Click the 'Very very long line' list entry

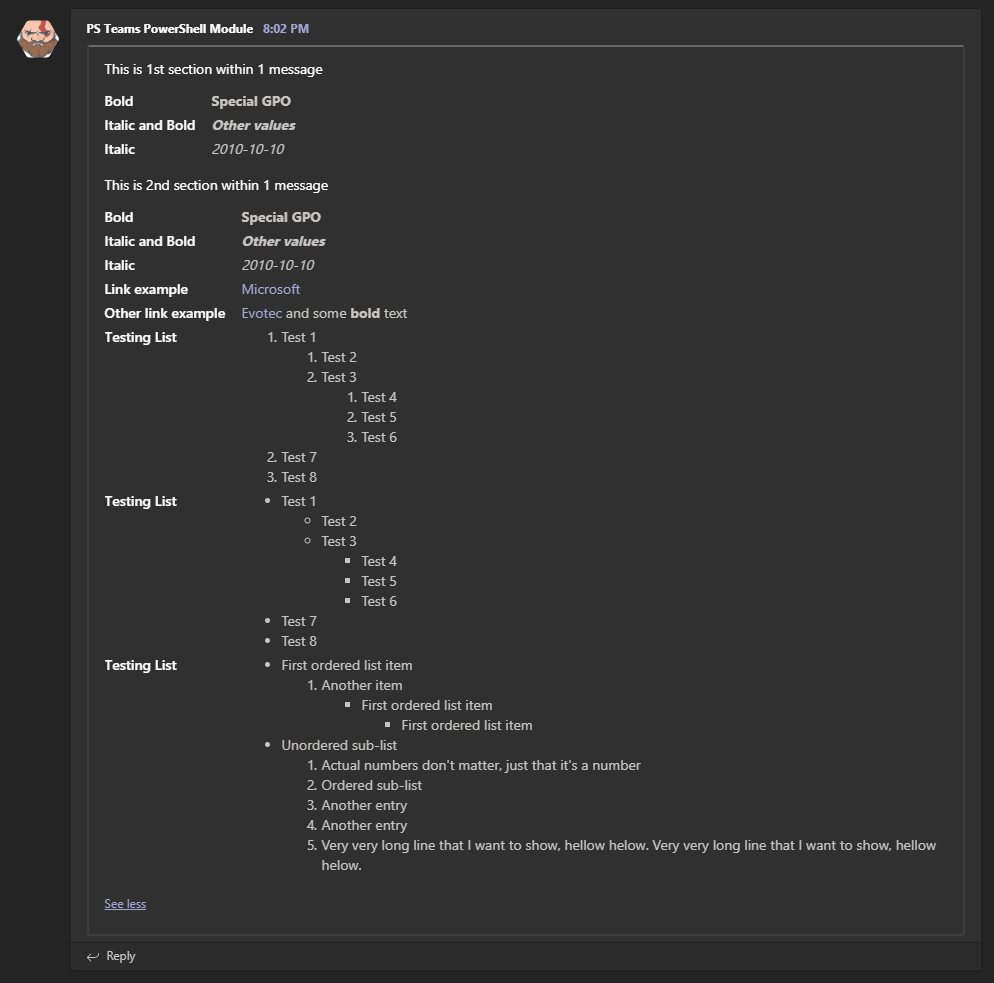[x=628, y=845]
